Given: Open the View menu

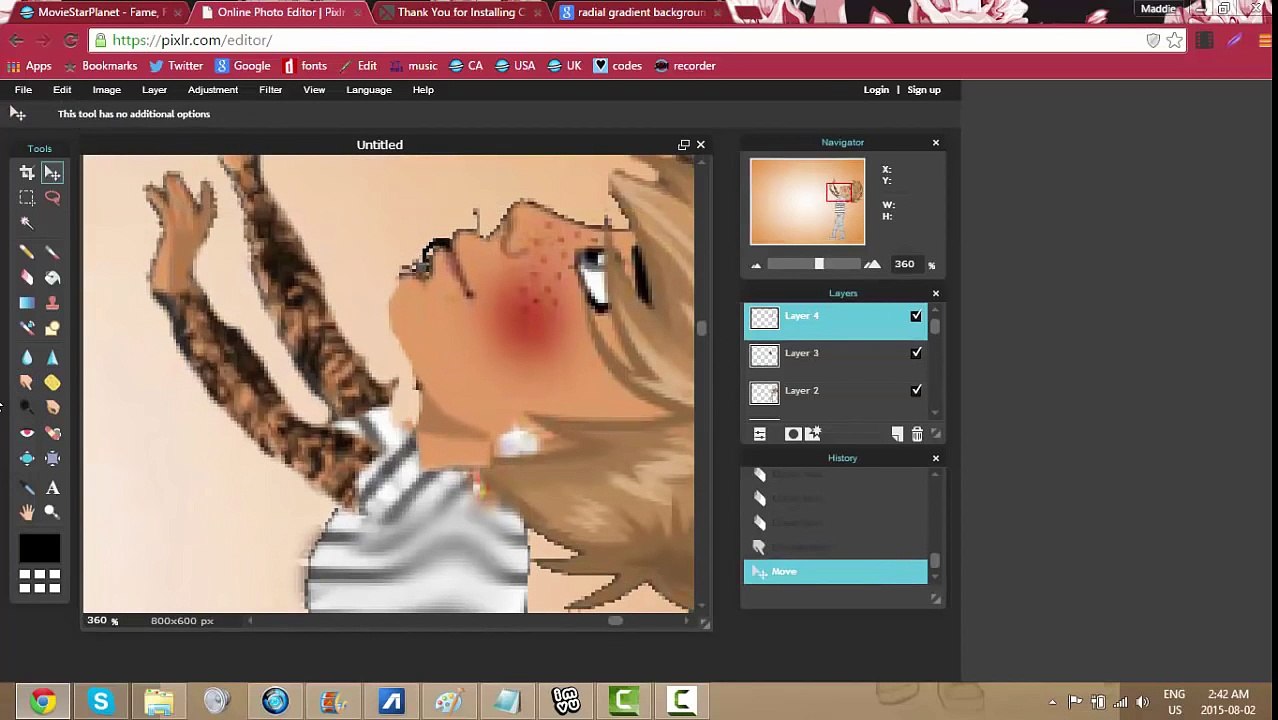Looking at the screenshot, I should (314, 90).
